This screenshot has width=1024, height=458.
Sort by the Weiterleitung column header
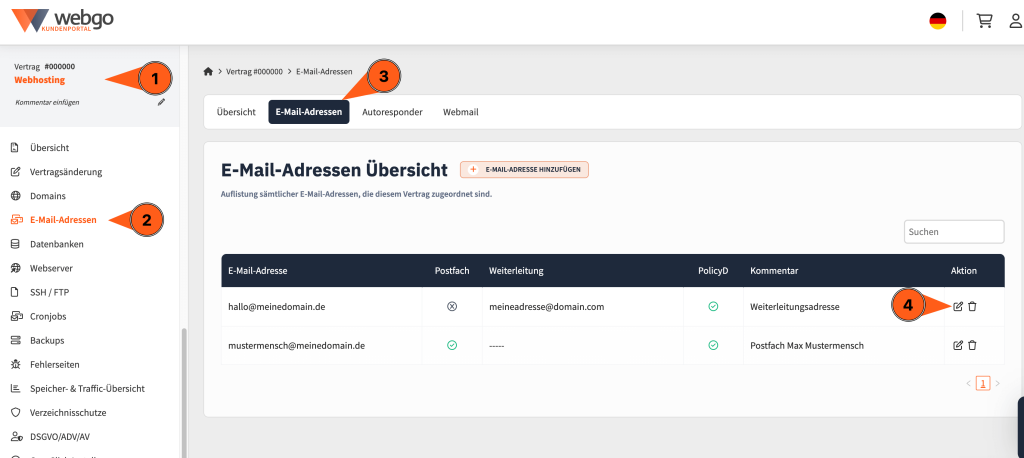point(516,270)
